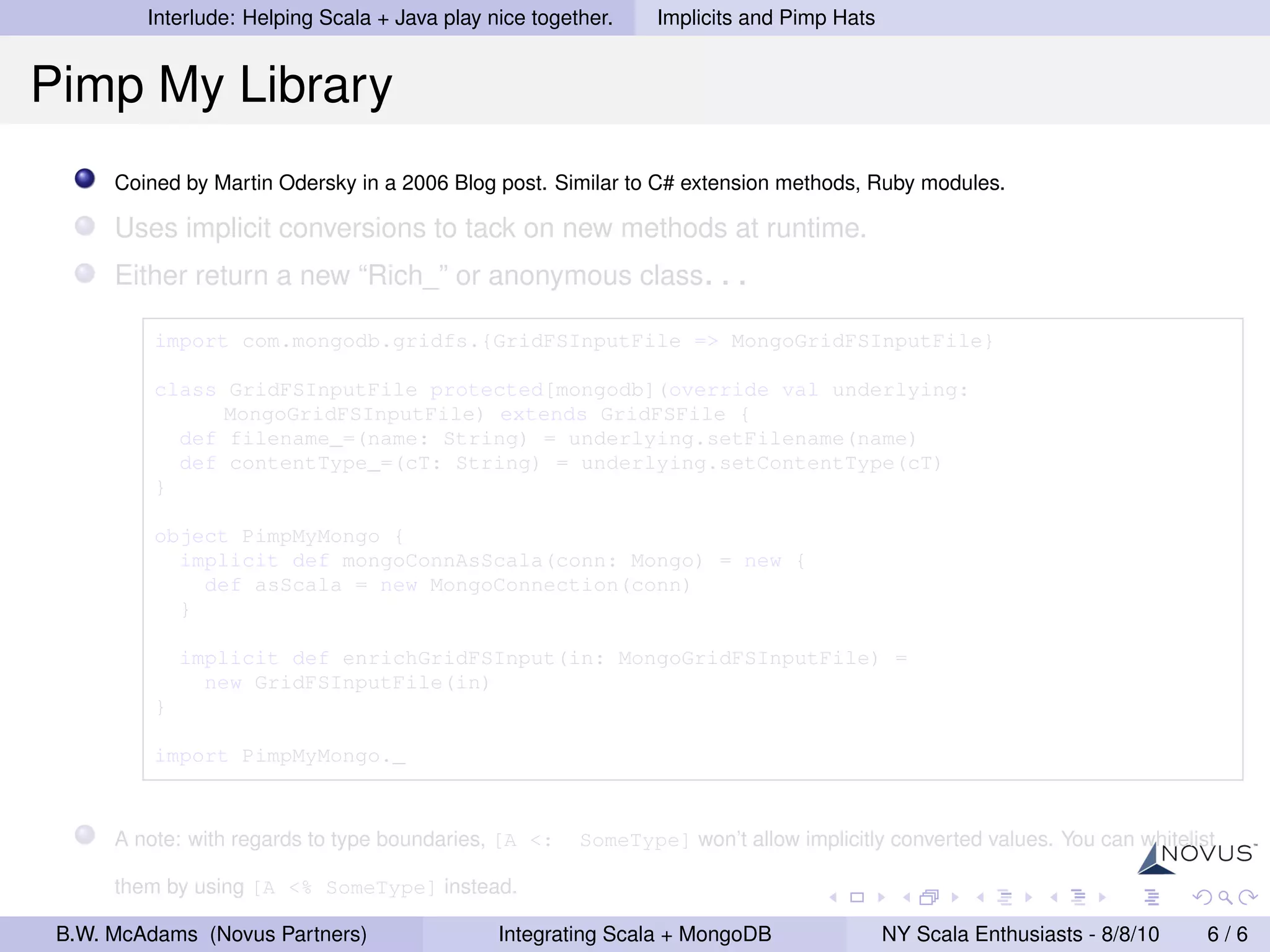Click the 'def filename_=' code line
Viewport: 1270px width, 952px height.
(x=548, y=439)
